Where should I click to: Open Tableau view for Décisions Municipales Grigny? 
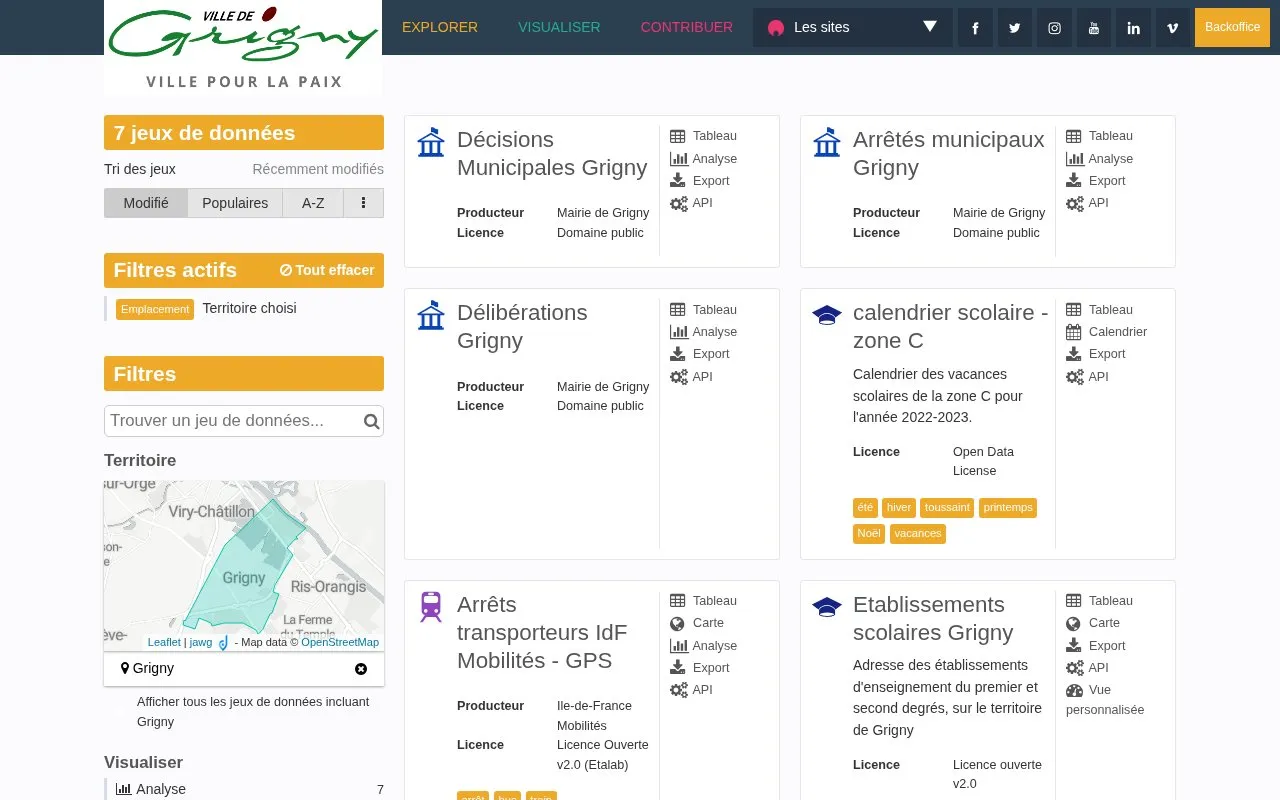click(x=703, y=136)
